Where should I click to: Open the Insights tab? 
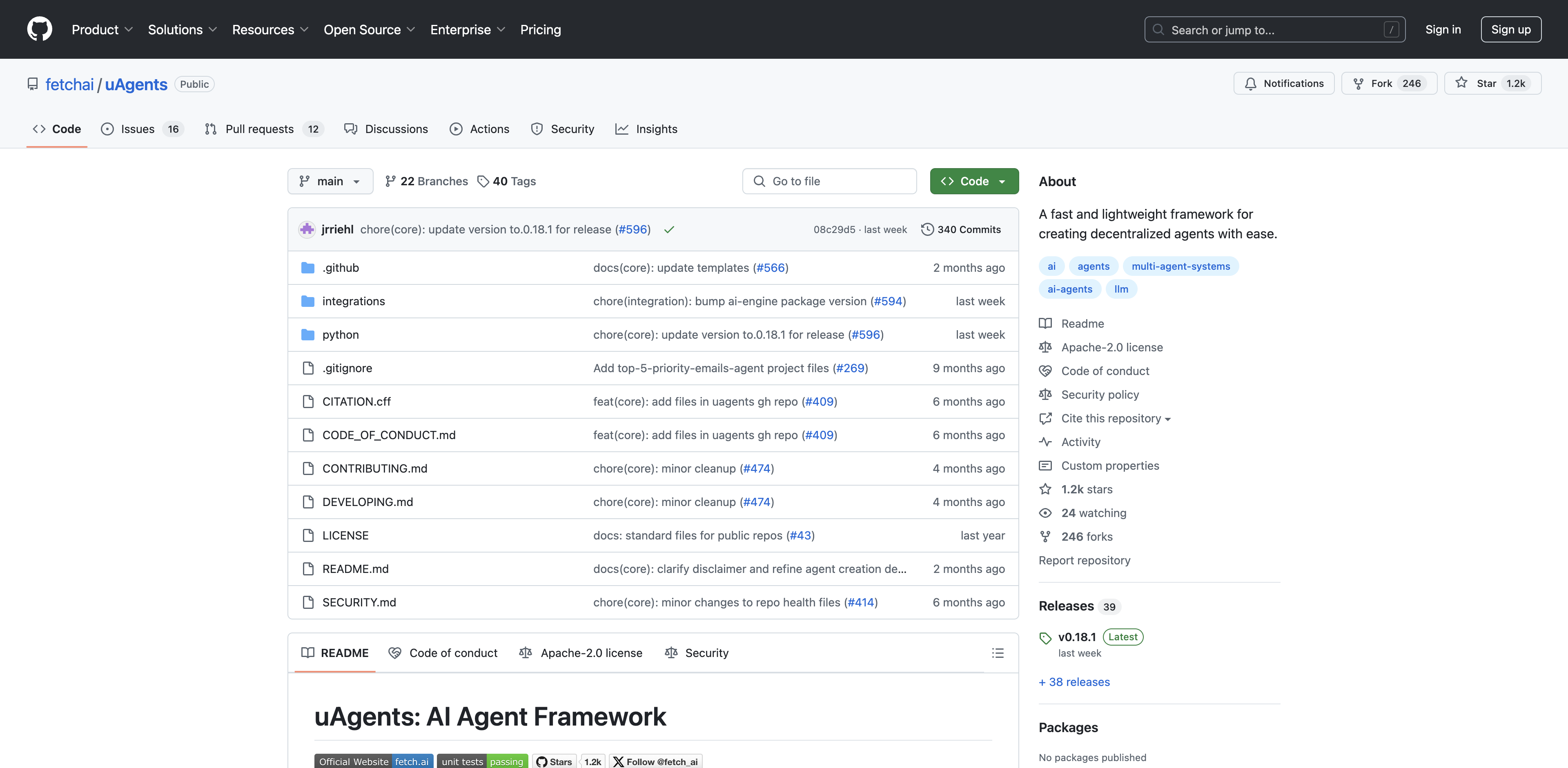[x=646, y=129]
